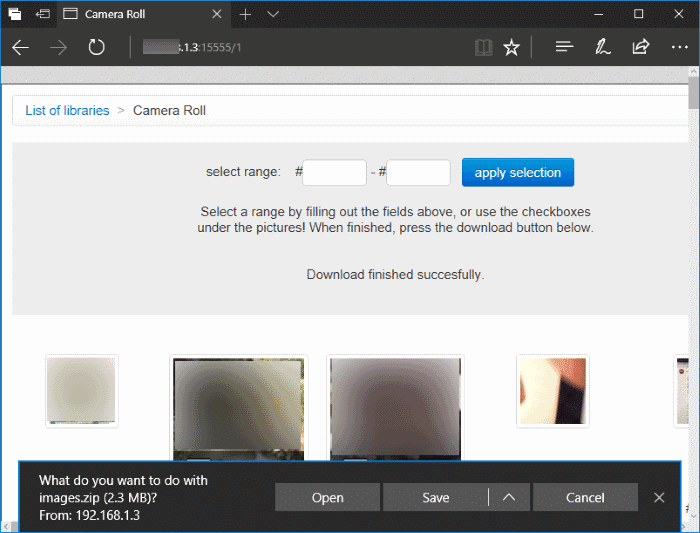Image resolution: width=700 pixels, height=533 pixels.
Task: Add page to favorites with star icon
Action: pos(512,47)
